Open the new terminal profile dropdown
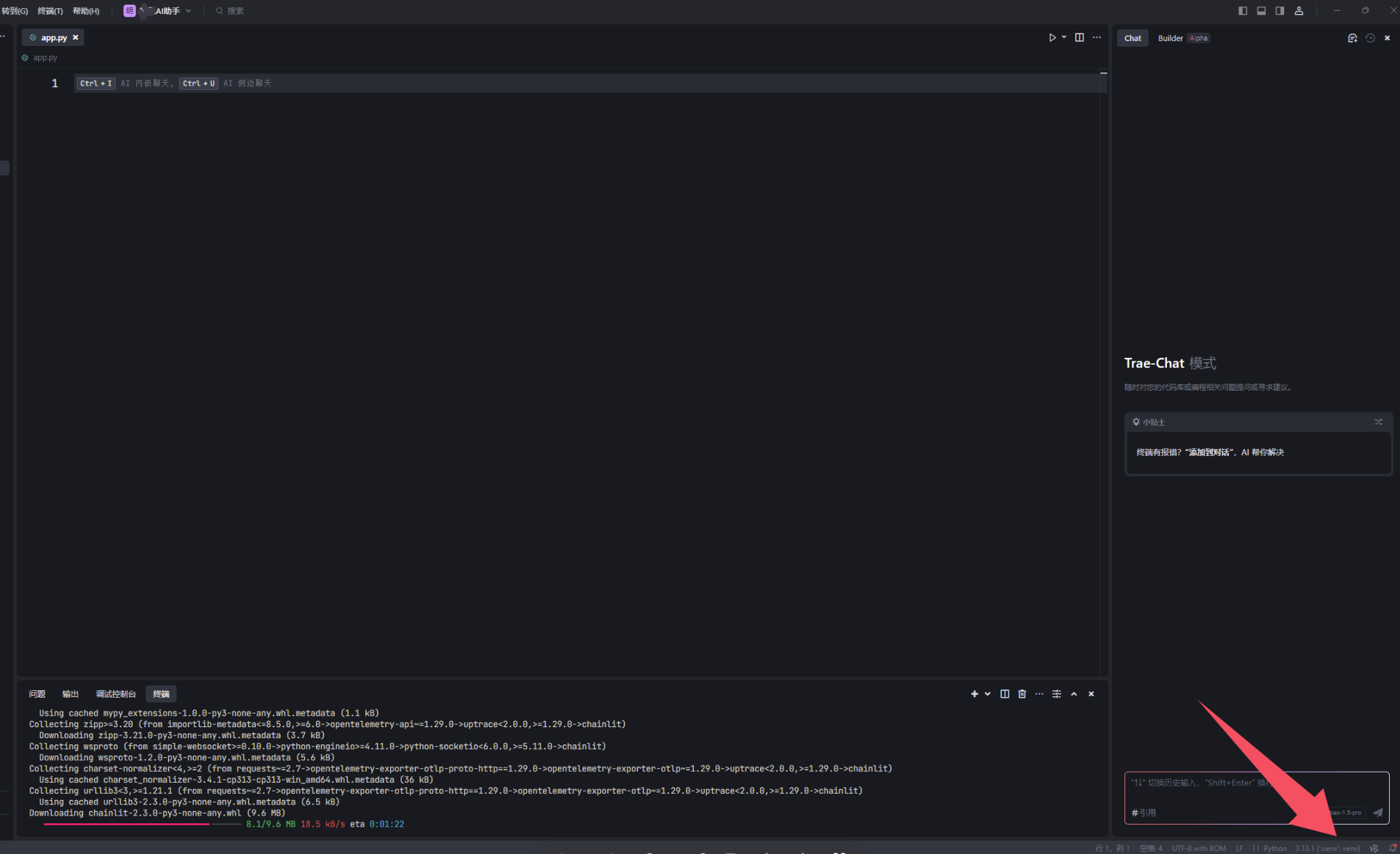 pos(987,694)
